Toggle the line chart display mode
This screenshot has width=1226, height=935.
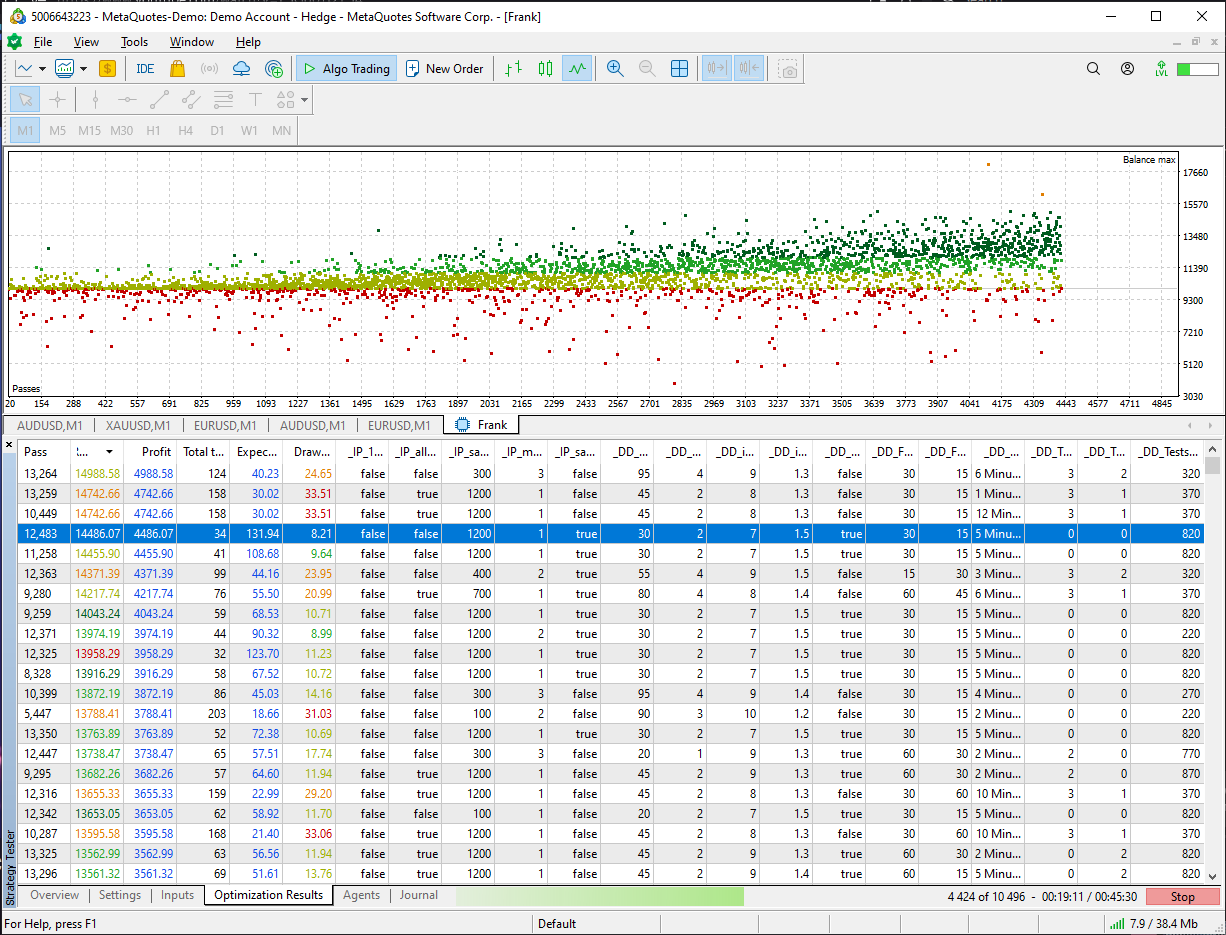coord(577,69)
